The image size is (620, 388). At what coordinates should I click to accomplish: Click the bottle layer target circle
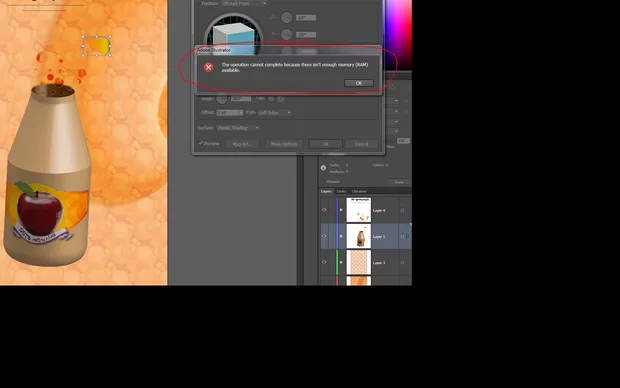(402, 236)
